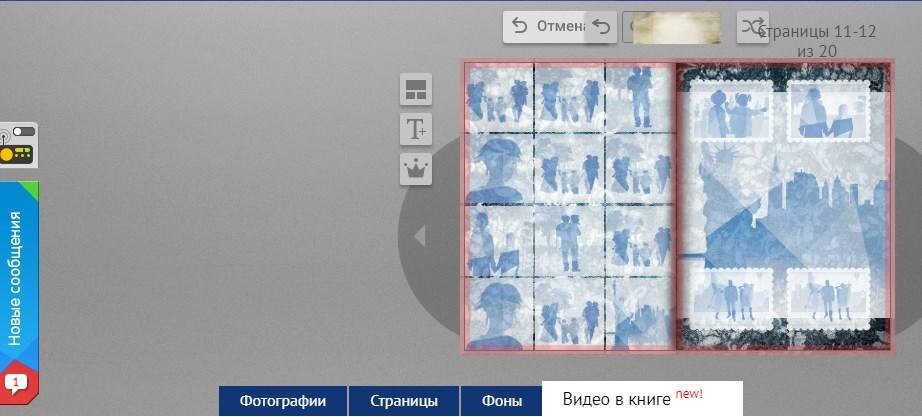Click the parchment background thumbnail at top

[x=676, y=27]
